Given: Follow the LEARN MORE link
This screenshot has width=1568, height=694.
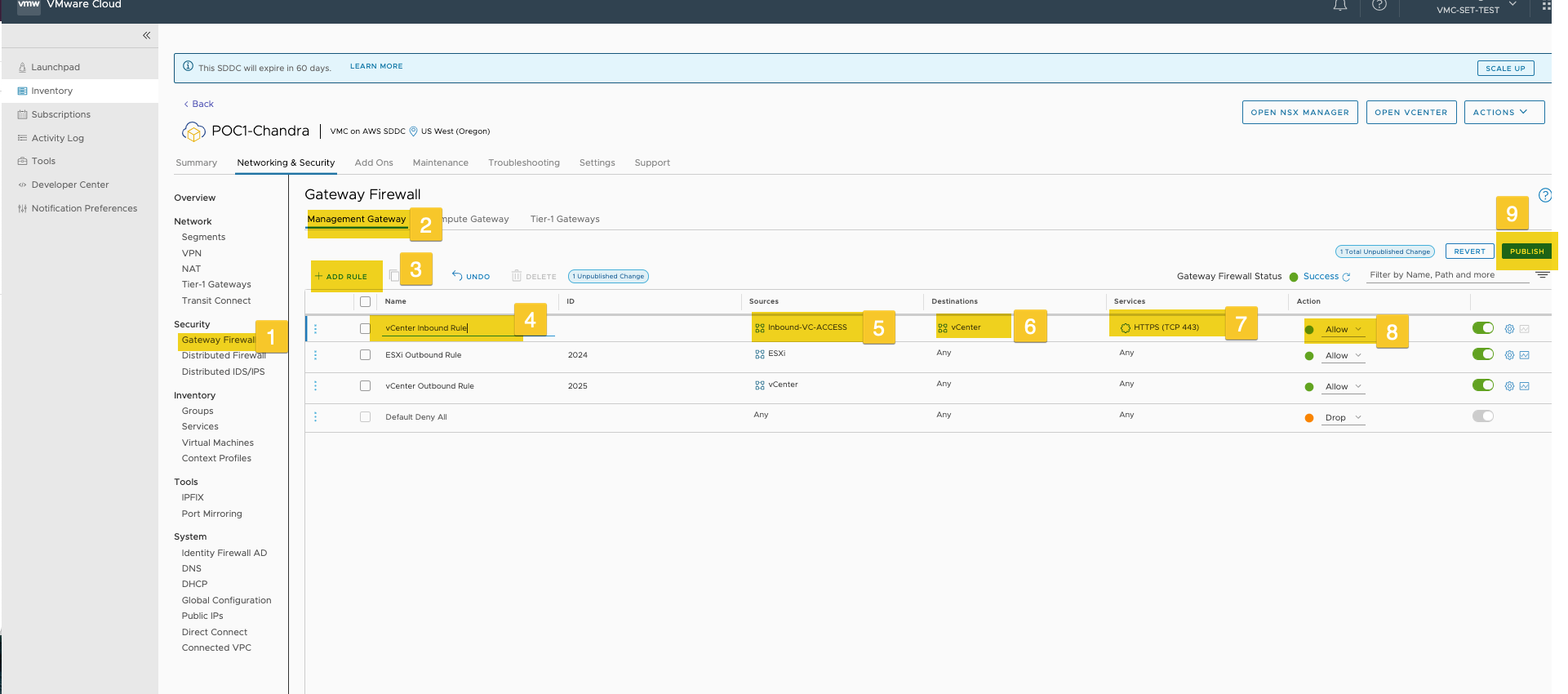Looking at the screenshot, I should (x=376, y=67).
